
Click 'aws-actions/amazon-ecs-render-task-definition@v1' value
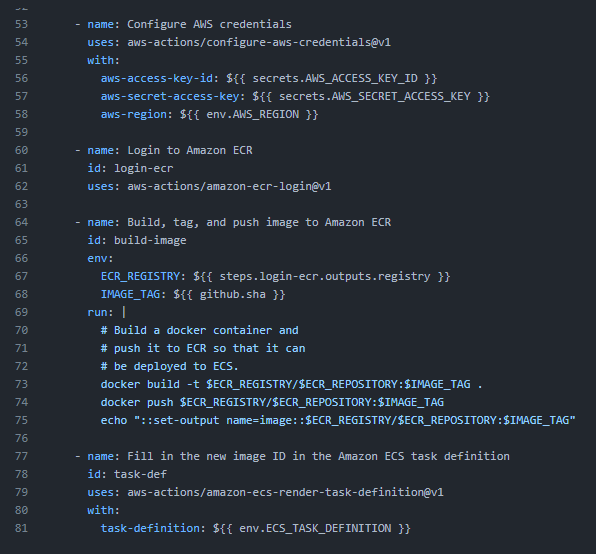285,492
